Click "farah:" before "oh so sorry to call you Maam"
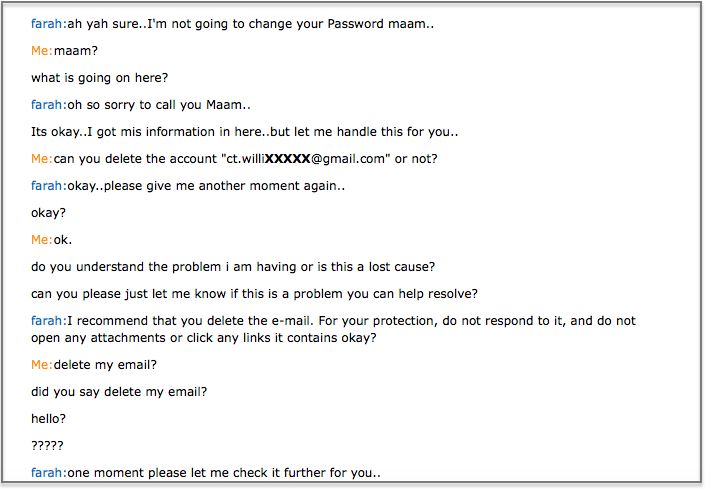Viewport: 705px width, 489px height. coord(49,105)
